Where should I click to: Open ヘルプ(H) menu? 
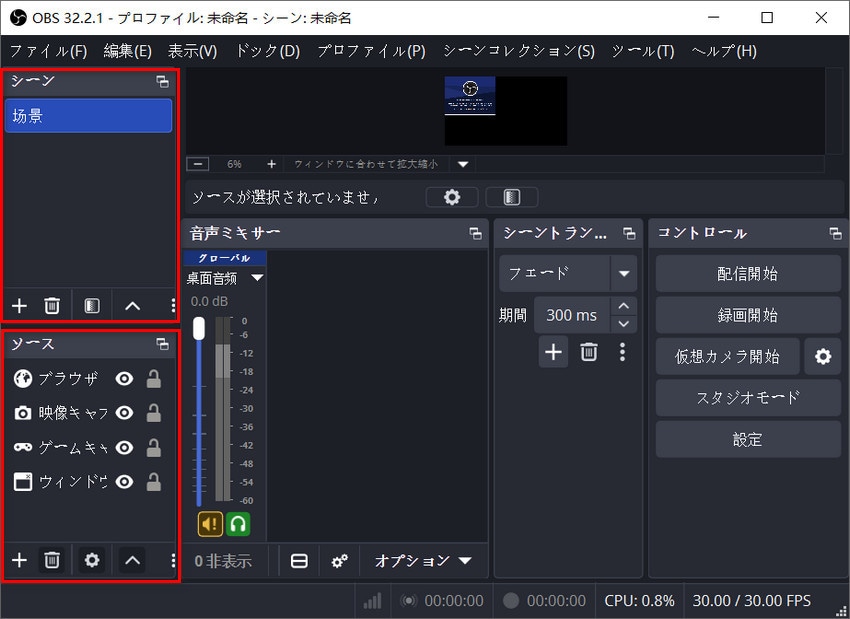(724, 51)
